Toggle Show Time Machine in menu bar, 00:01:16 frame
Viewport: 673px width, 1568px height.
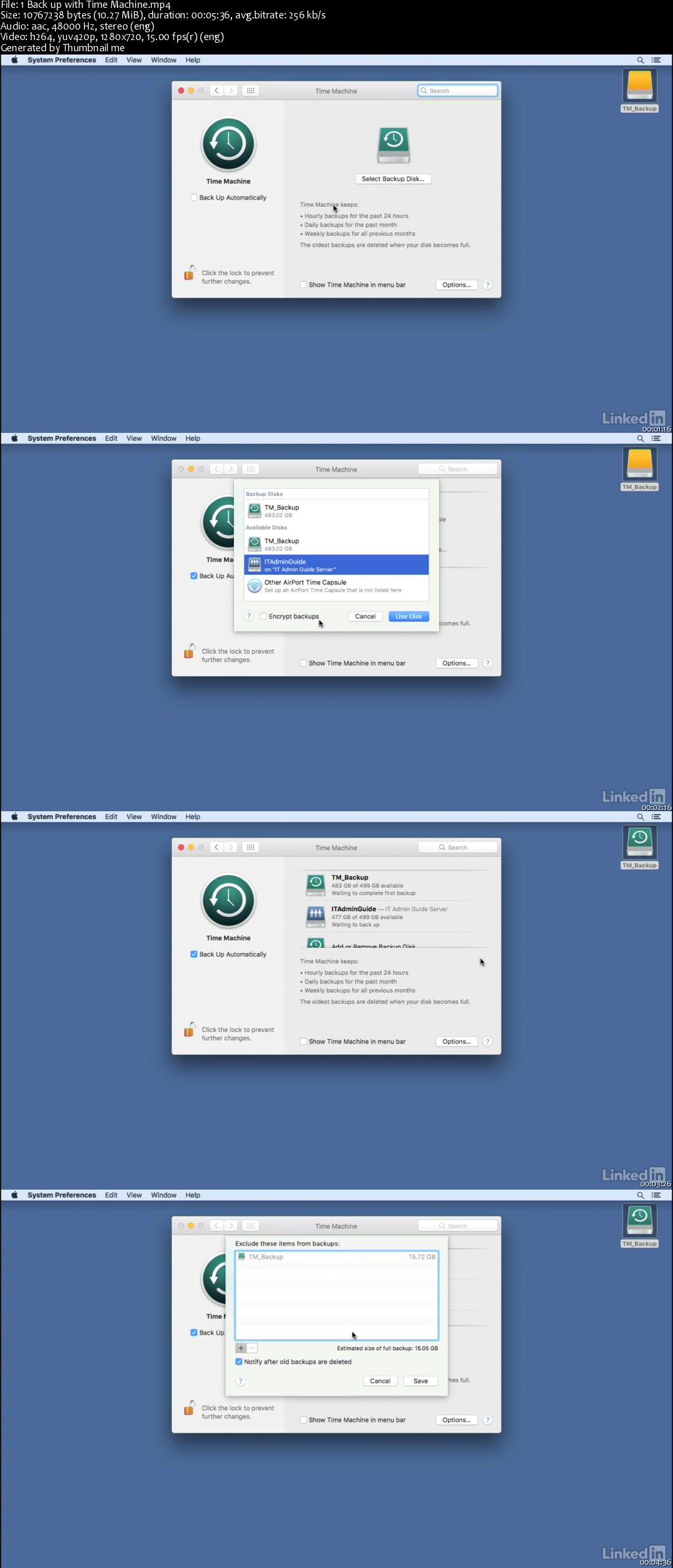(304, 285)
